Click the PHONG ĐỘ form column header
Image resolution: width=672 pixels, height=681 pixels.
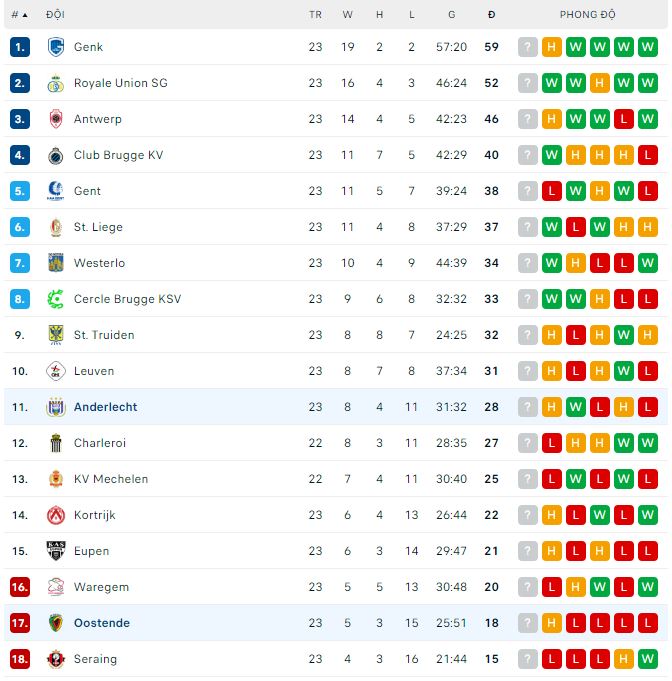pos(588,15)
